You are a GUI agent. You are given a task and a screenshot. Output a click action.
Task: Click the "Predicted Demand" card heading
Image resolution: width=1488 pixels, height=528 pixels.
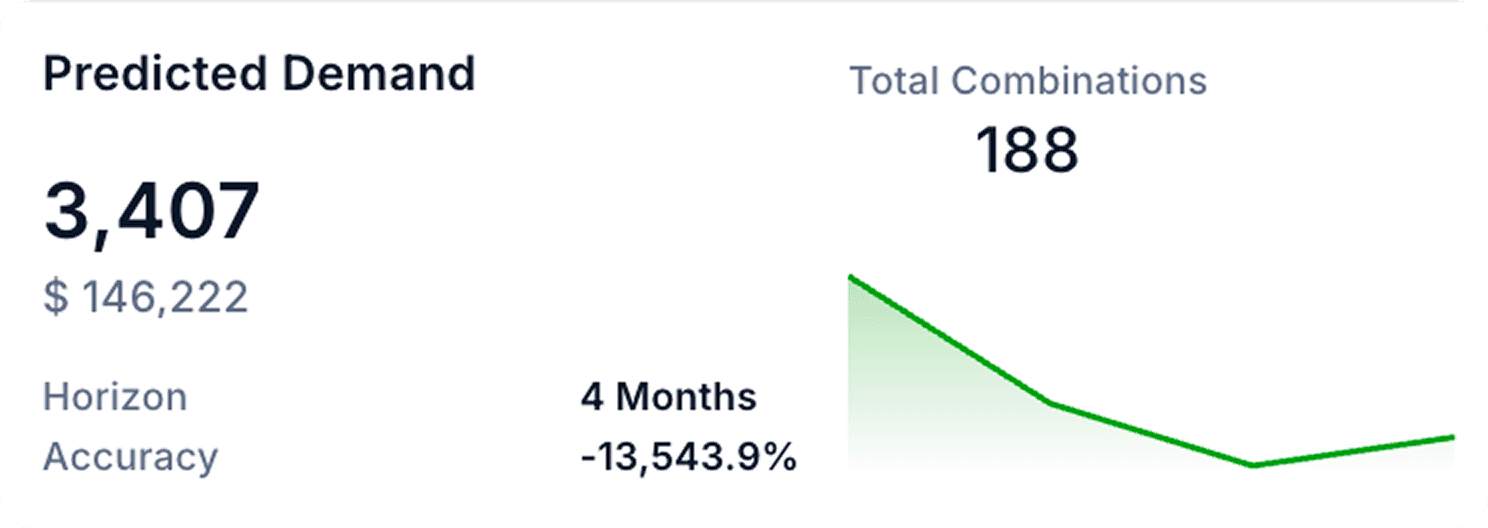pyautogui.click(x=258, y=76)
